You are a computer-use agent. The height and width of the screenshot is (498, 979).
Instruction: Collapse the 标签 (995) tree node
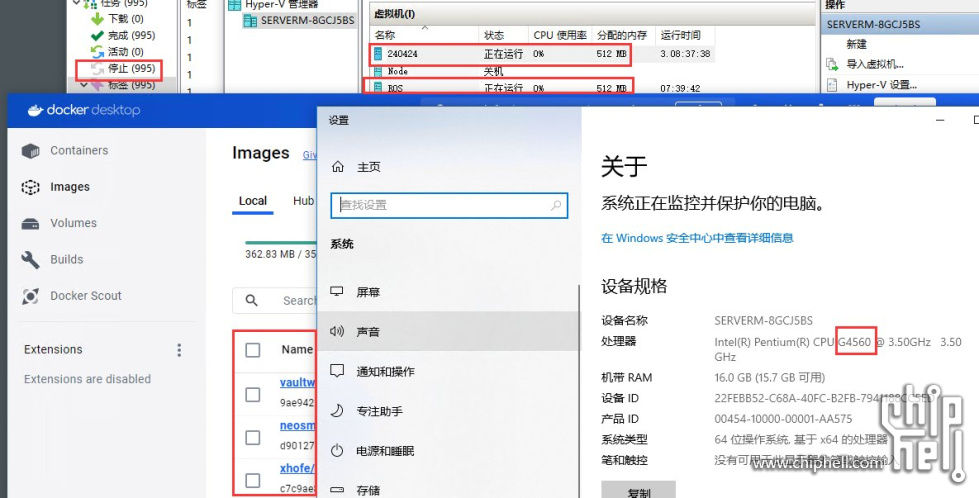pos(85,85)
